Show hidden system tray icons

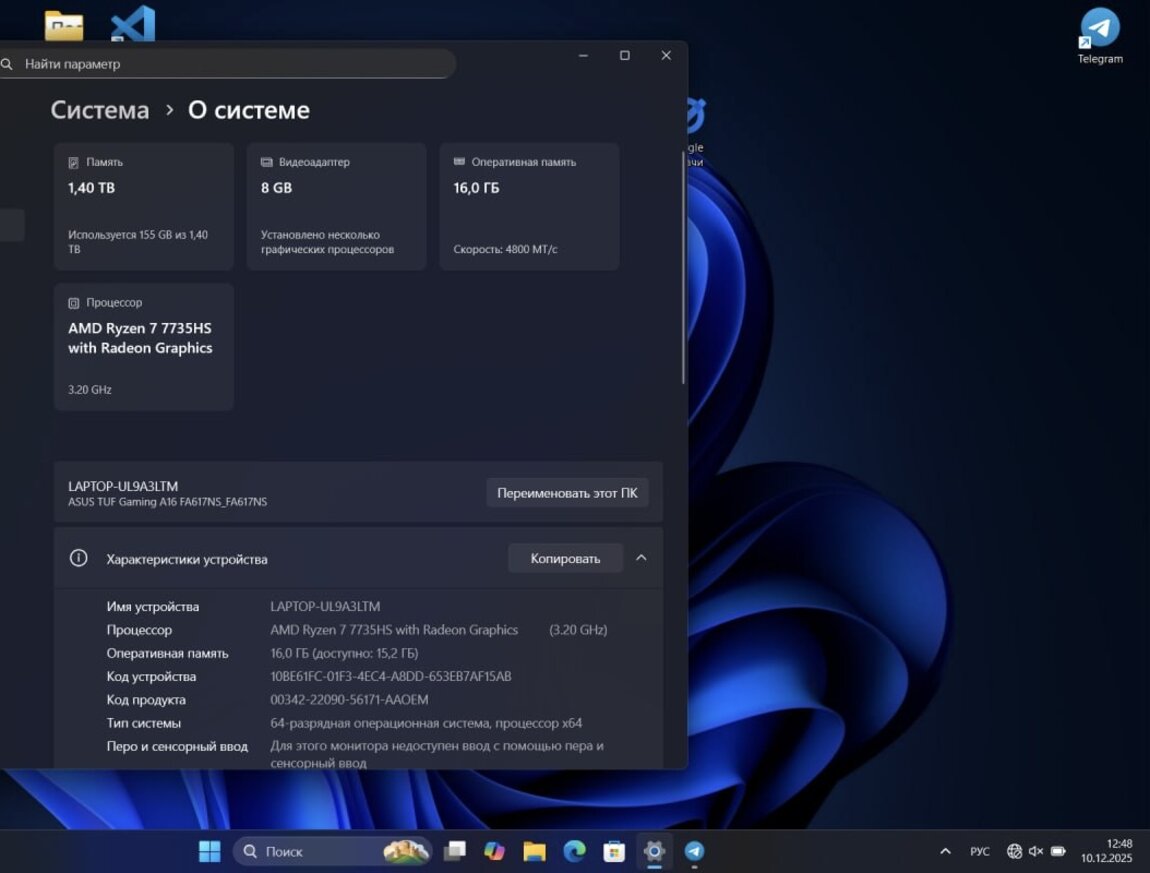pyautogui.click(x=945, y=851)
